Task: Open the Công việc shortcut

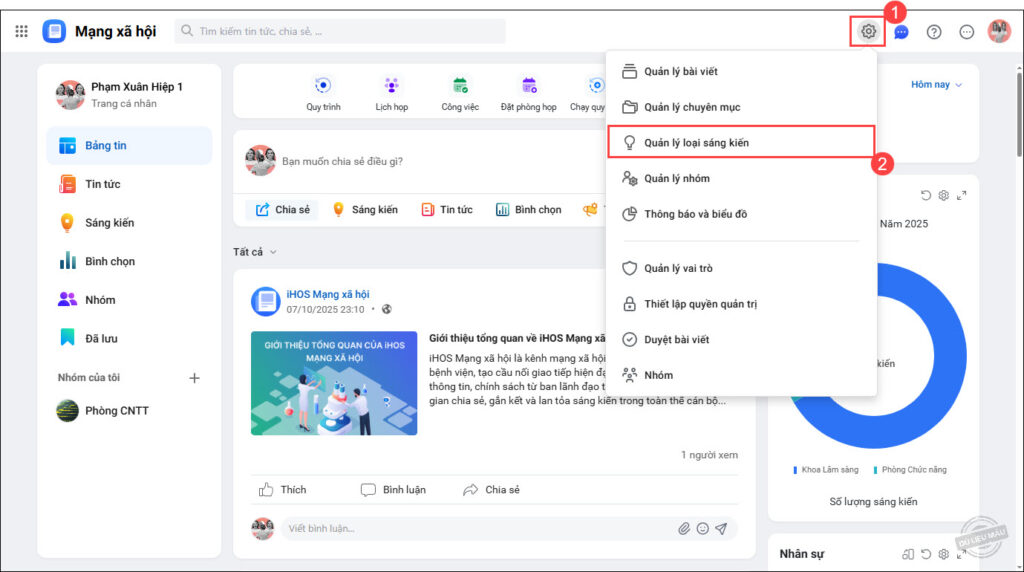Action: (460, 93)
